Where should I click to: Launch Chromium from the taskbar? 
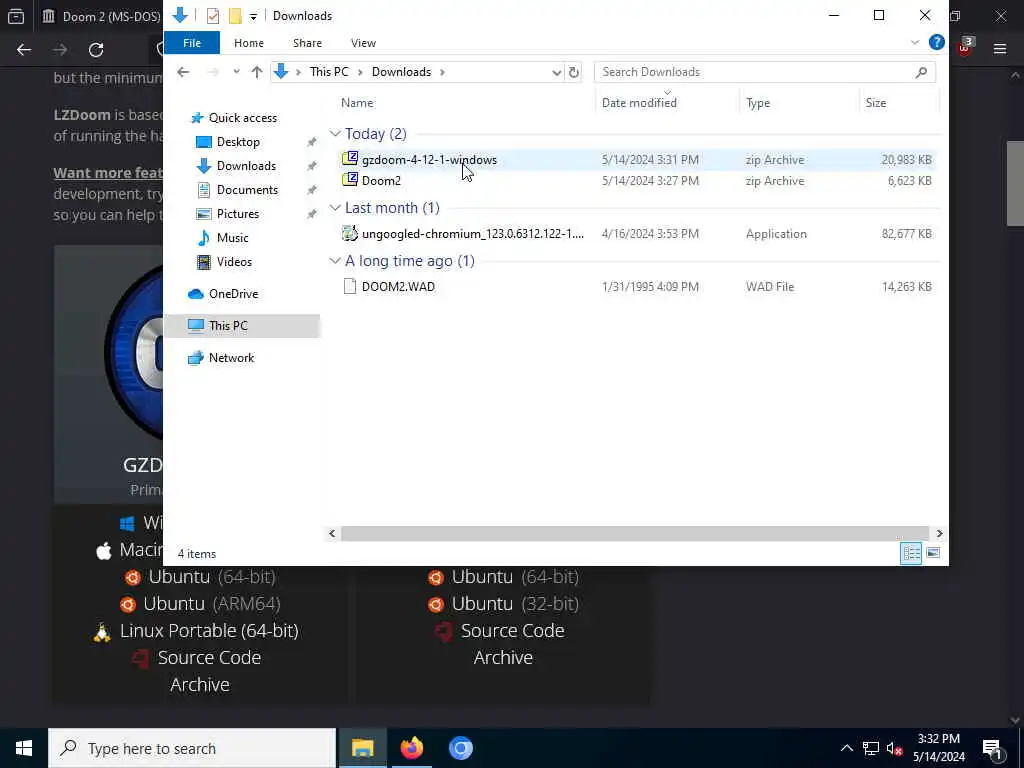tap(460, 748)
